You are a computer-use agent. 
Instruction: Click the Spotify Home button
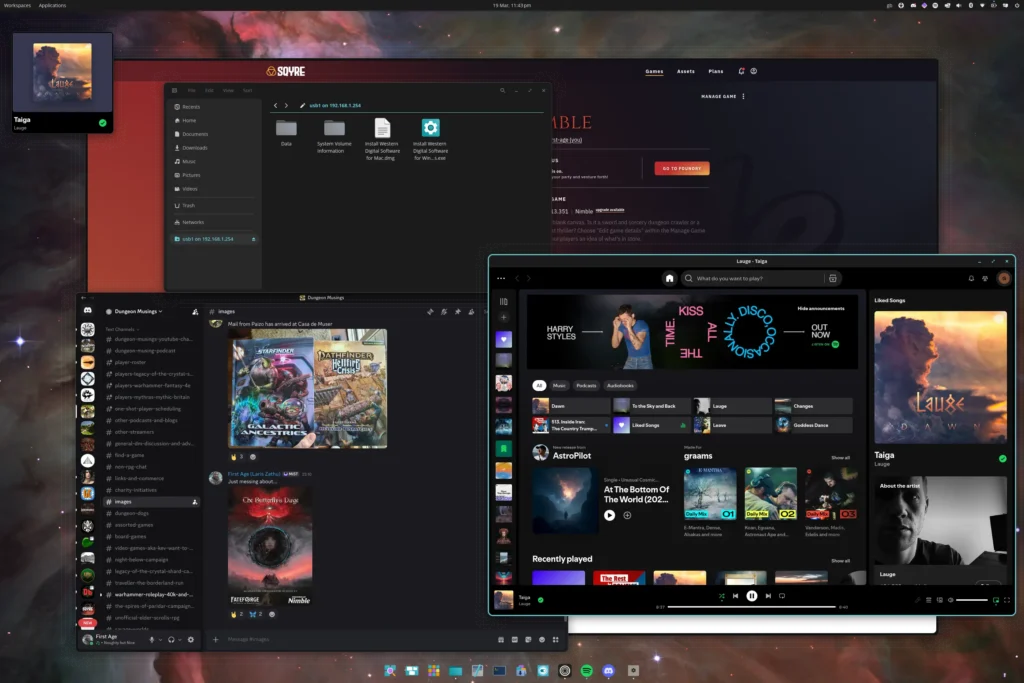point(669,278)
